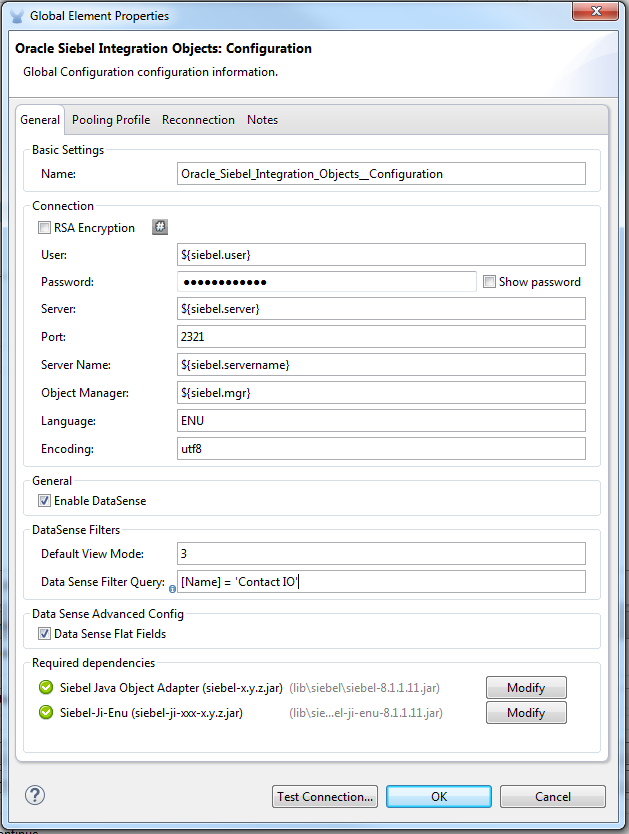Click the 'Global Configuration configuration information.' text
The width and height of the screenshot is (629, 834).
(x=150, y=72)
